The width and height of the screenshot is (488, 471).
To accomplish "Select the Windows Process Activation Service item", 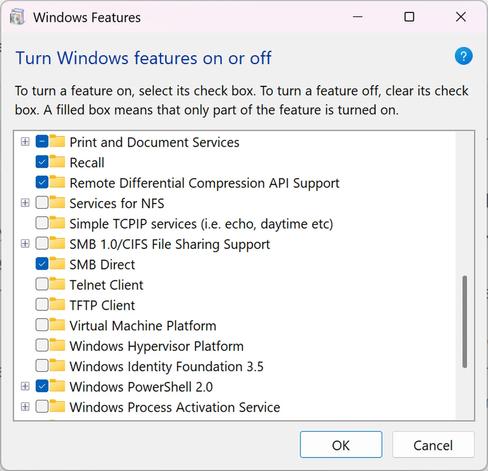I will tap(175, 407).
